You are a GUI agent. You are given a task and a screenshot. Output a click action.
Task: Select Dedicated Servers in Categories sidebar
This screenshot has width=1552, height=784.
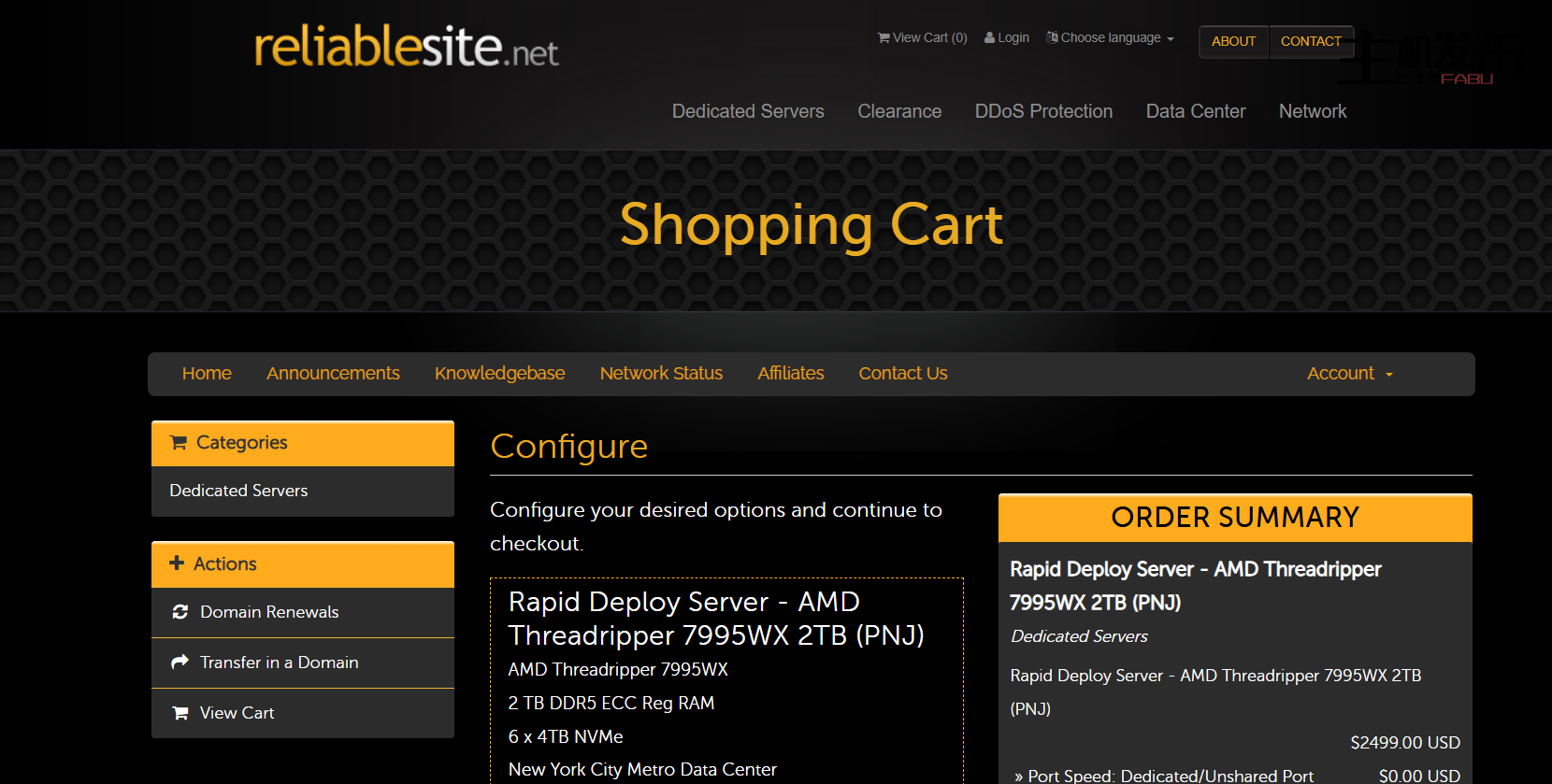point(238,491)
